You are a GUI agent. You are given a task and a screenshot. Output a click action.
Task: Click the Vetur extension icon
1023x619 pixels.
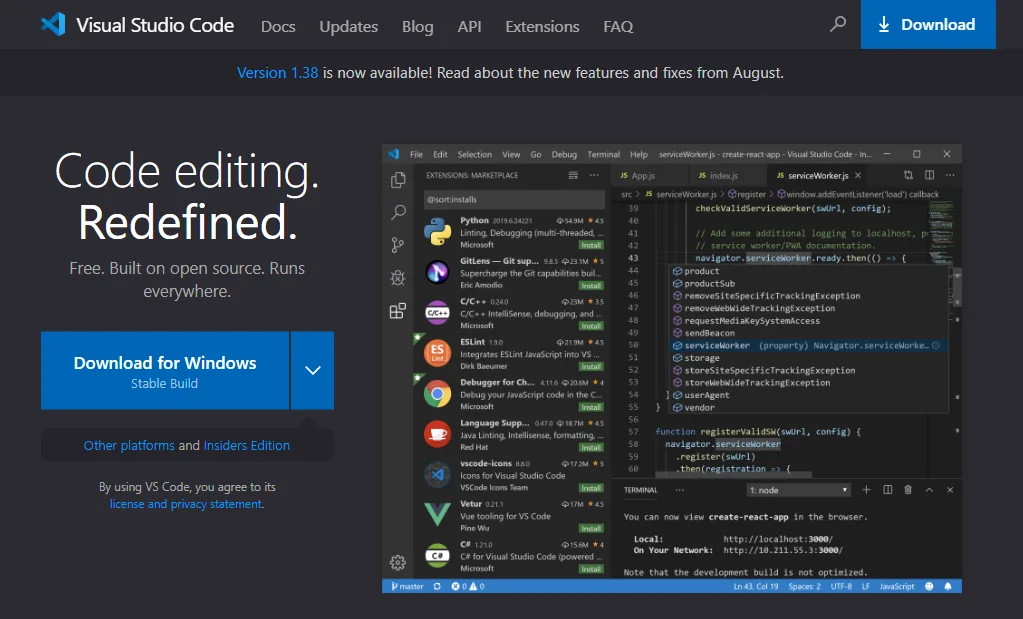pos(437,515)
